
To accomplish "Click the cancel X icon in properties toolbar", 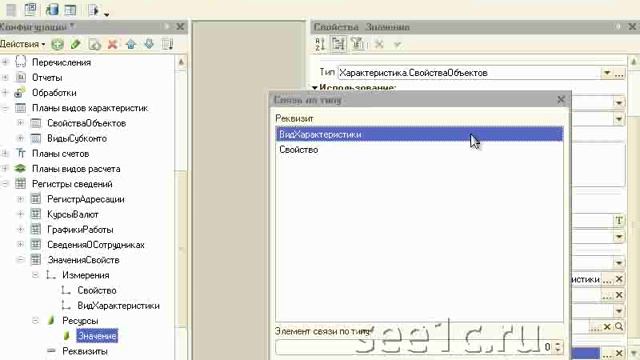I will (379, 44).
